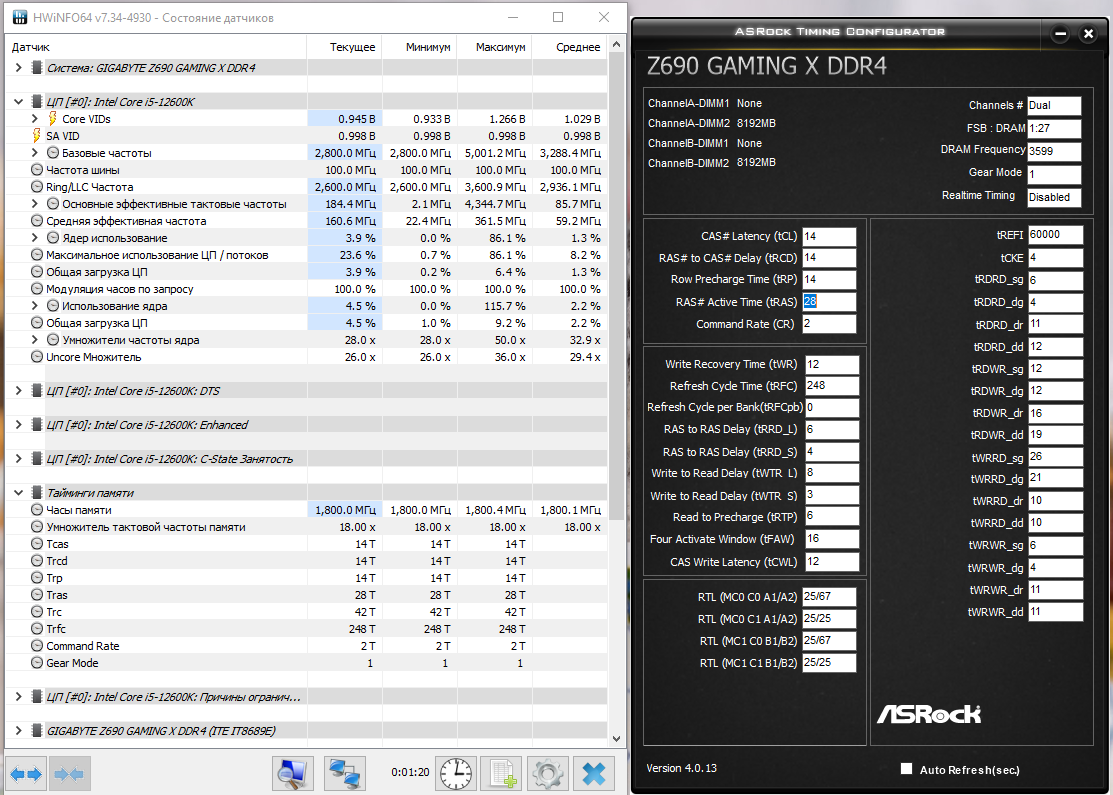Click the Refresh Cycle Time (tRFC) field

coord(832,386)
